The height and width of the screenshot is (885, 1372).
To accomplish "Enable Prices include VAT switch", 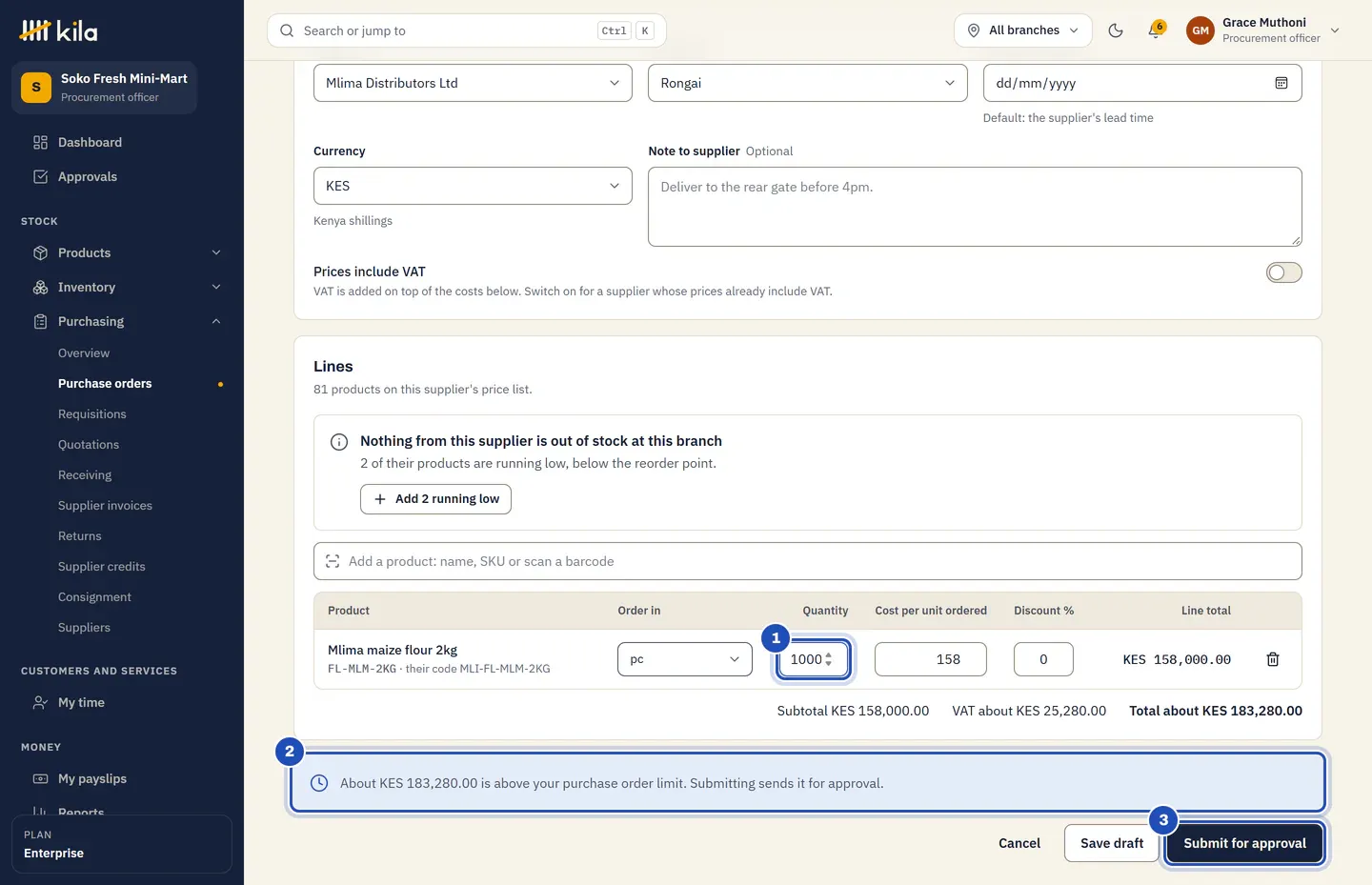I will (x=1283, y=272).
